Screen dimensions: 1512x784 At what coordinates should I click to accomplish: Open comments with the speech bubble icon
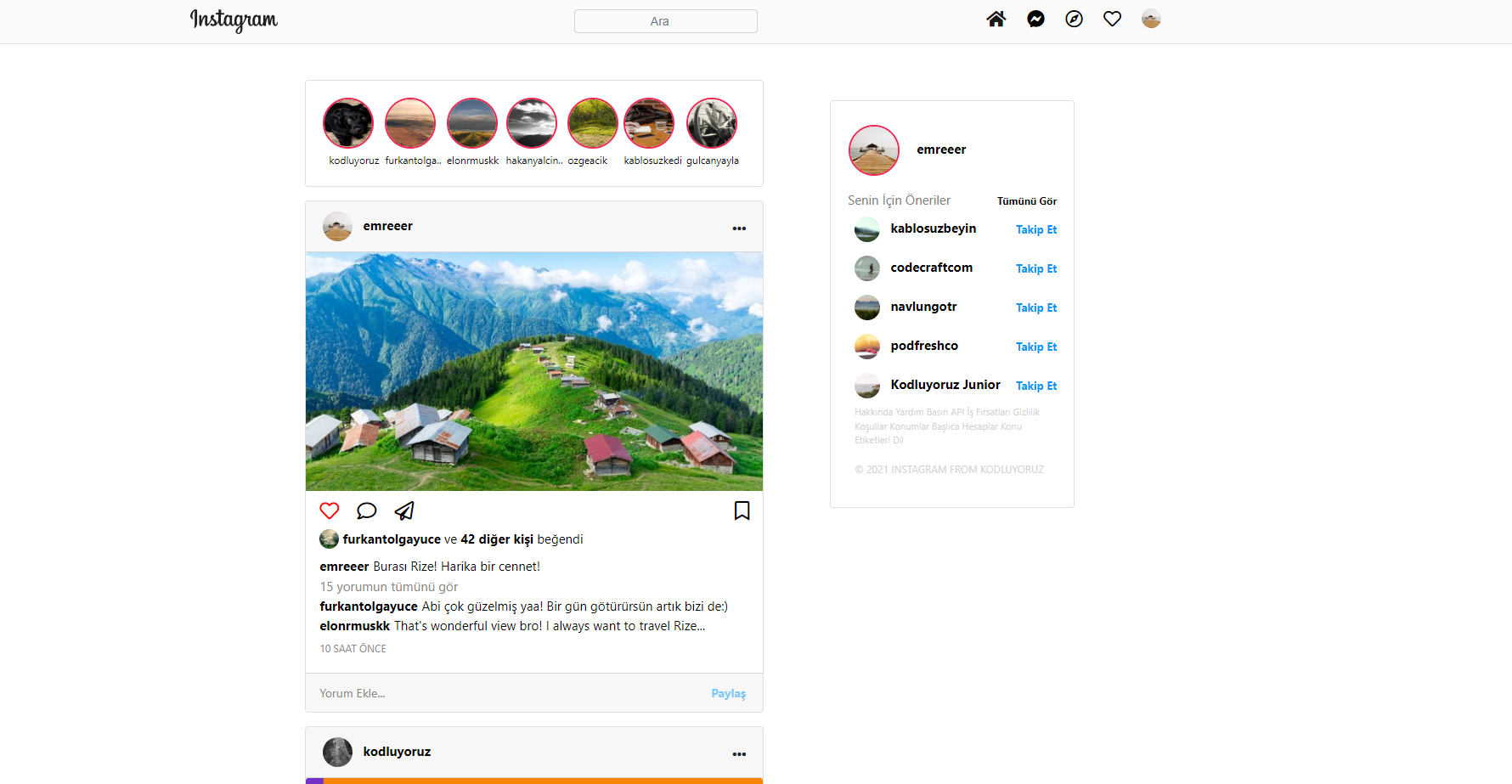click(x=366, y=510)
